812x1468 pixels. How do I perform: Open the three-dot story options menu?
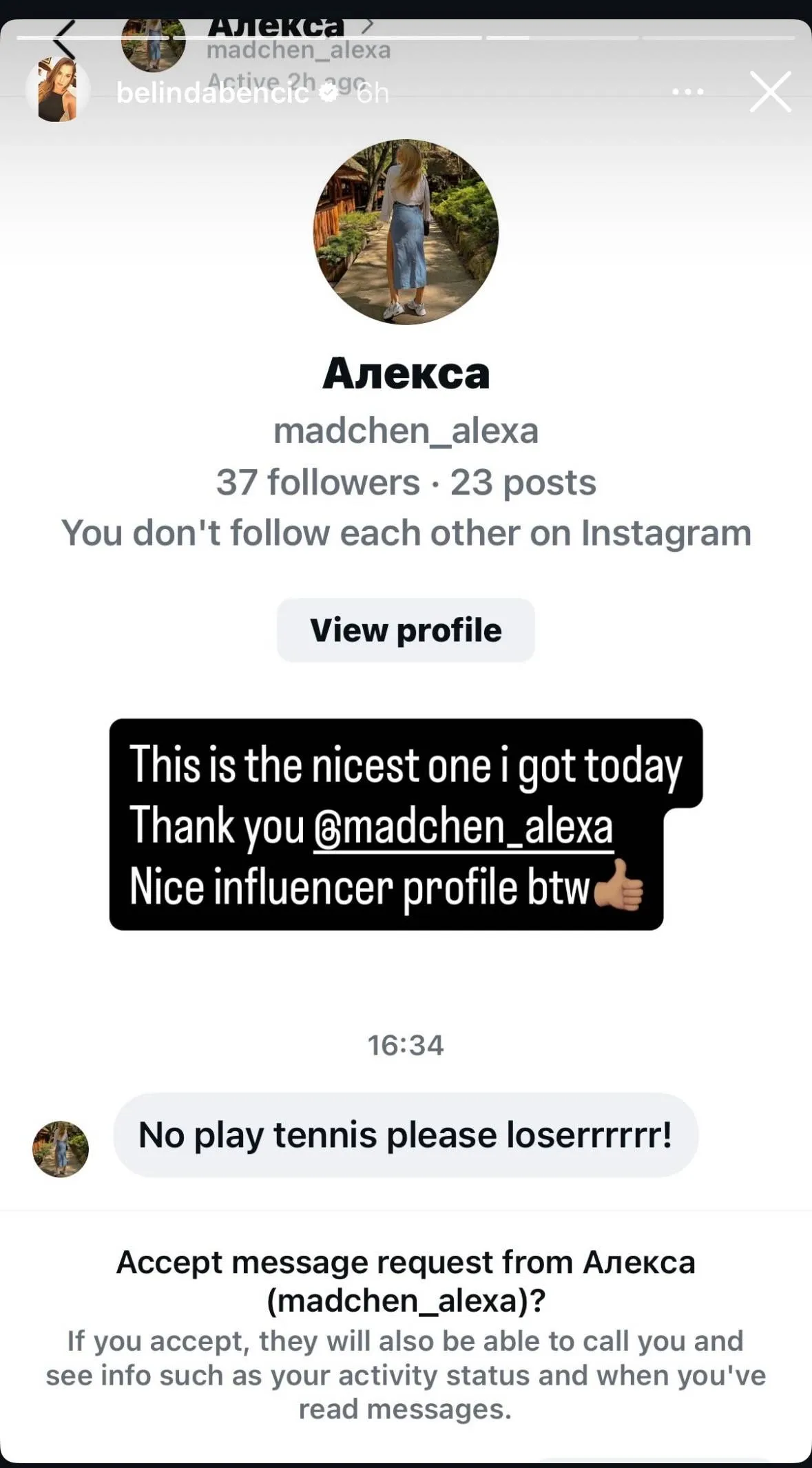[687, 92]
